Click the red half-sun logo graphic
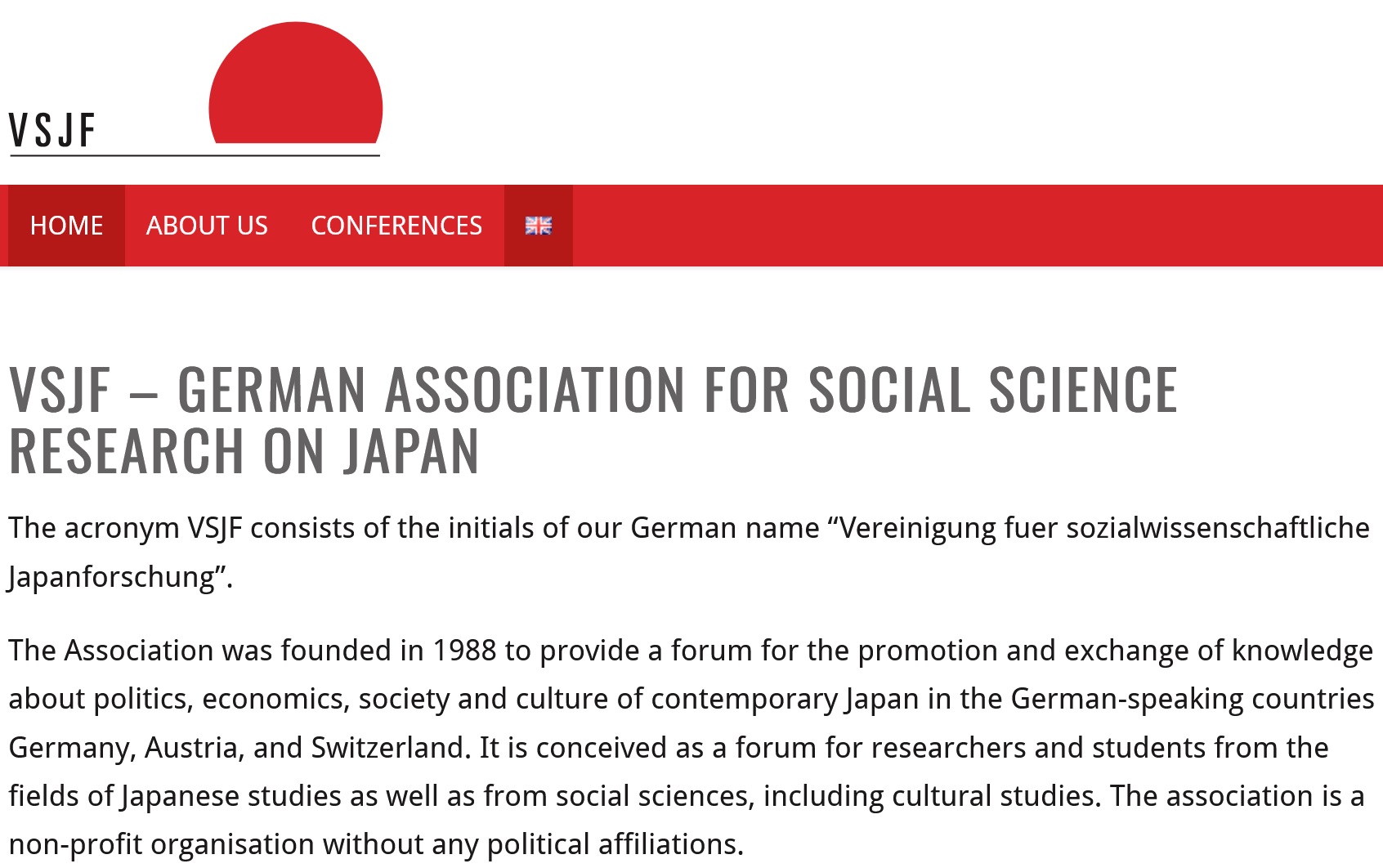The image size is (1383, 868). pyautogui.click(x=295, y=83)
